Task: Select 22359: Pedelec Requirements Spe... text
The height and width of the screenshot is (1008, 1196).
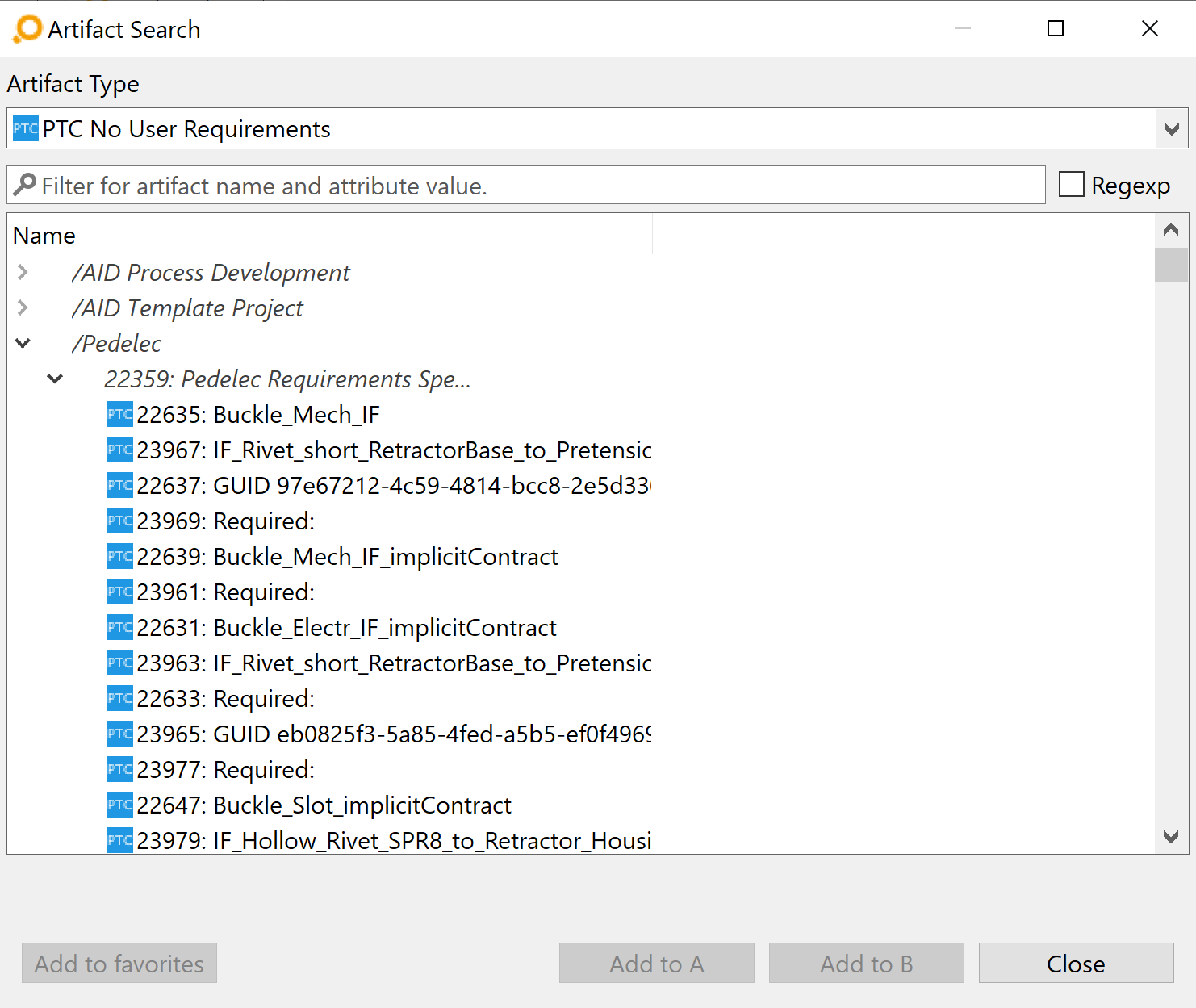Action: pos(287,379)
